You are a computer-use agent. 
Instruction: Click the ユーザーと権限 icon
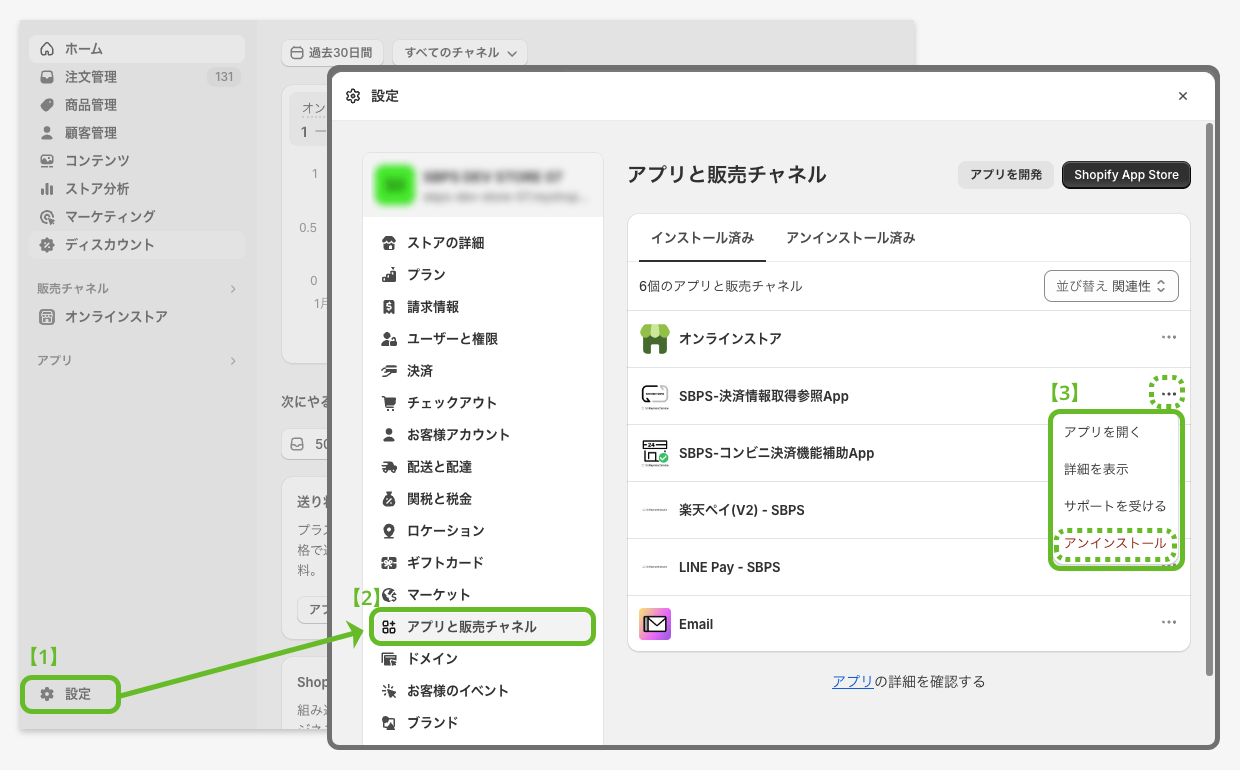click(389, 339)
